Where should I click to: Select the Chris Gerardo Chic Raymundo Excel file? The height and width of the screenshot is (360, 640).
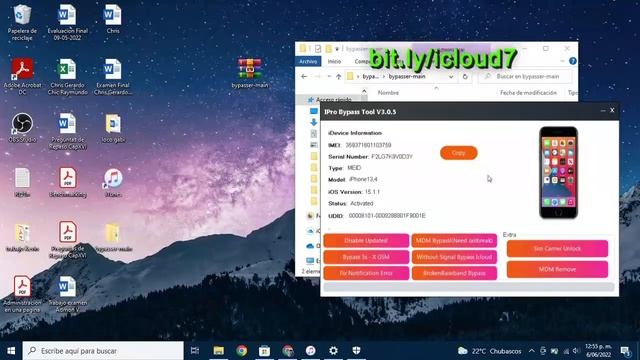[x=67, y=76]
